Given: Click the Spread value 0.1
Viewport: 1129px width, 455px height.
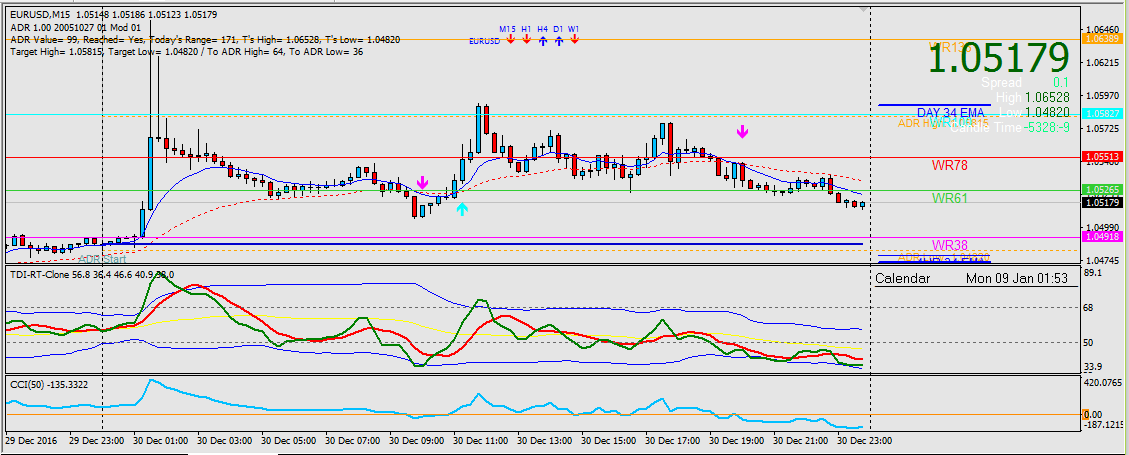Looking at the screenshot, I should pyautogui.click(x=1061, y=83).
